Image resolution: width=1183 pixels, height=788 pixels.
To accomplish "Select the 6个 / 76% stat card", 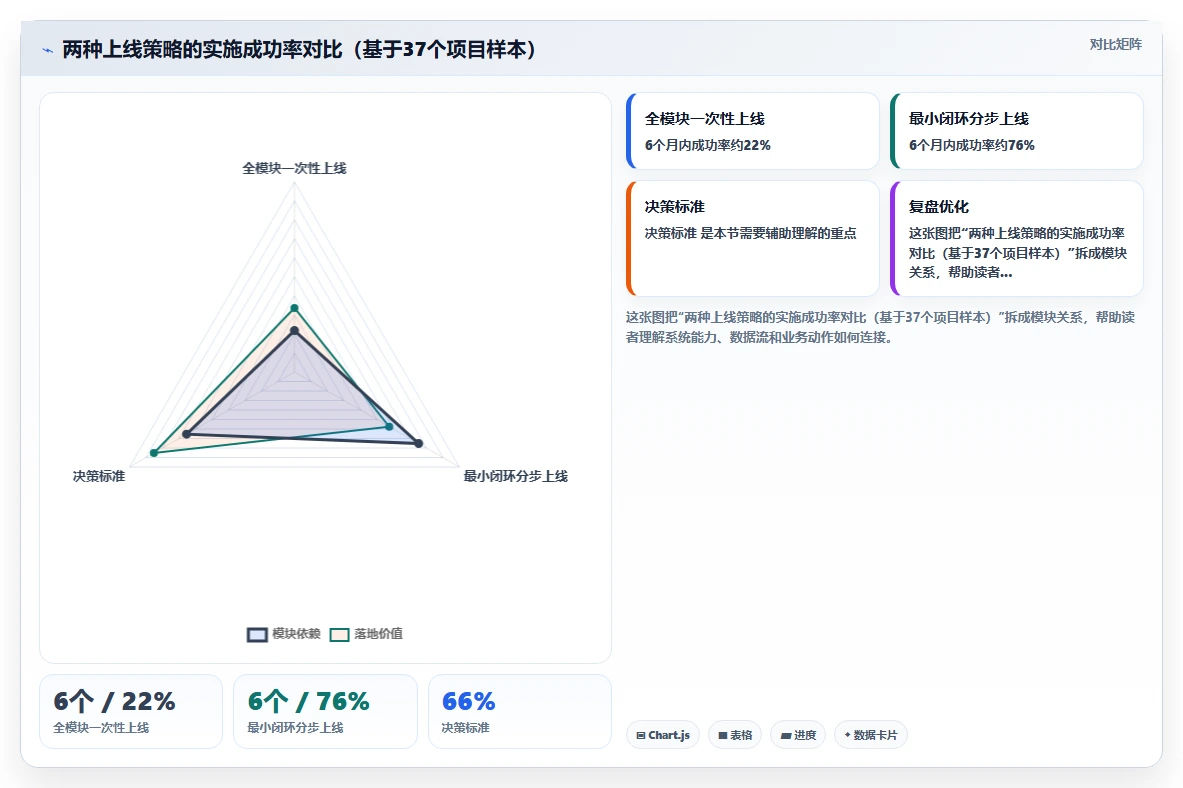I will (325, 712).
